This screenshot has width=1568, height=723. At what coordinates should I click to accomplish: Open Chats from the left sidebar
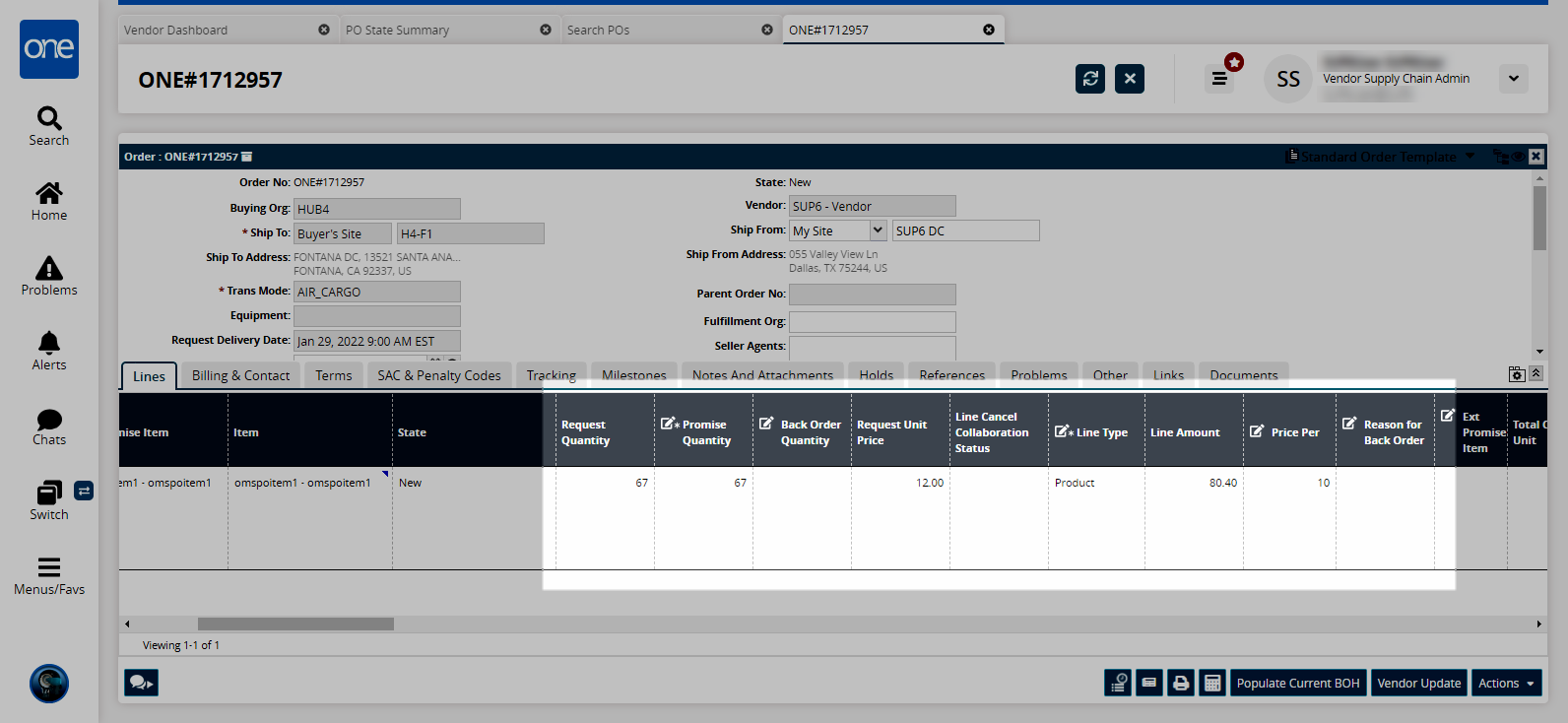point(48,426)
